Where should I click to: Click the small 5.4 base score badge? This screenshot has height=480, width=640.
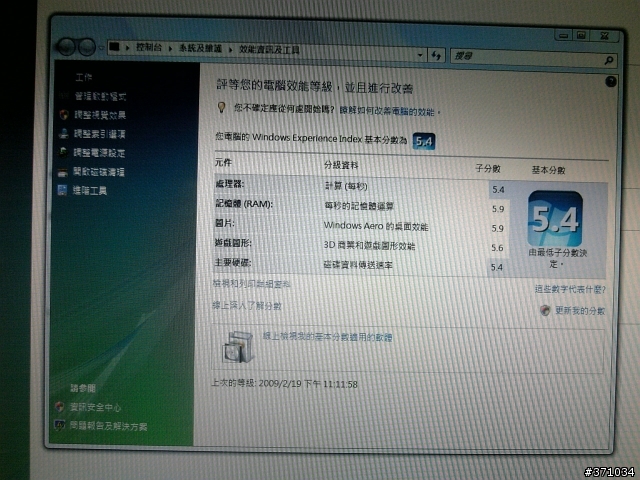(x=424, y=142)
